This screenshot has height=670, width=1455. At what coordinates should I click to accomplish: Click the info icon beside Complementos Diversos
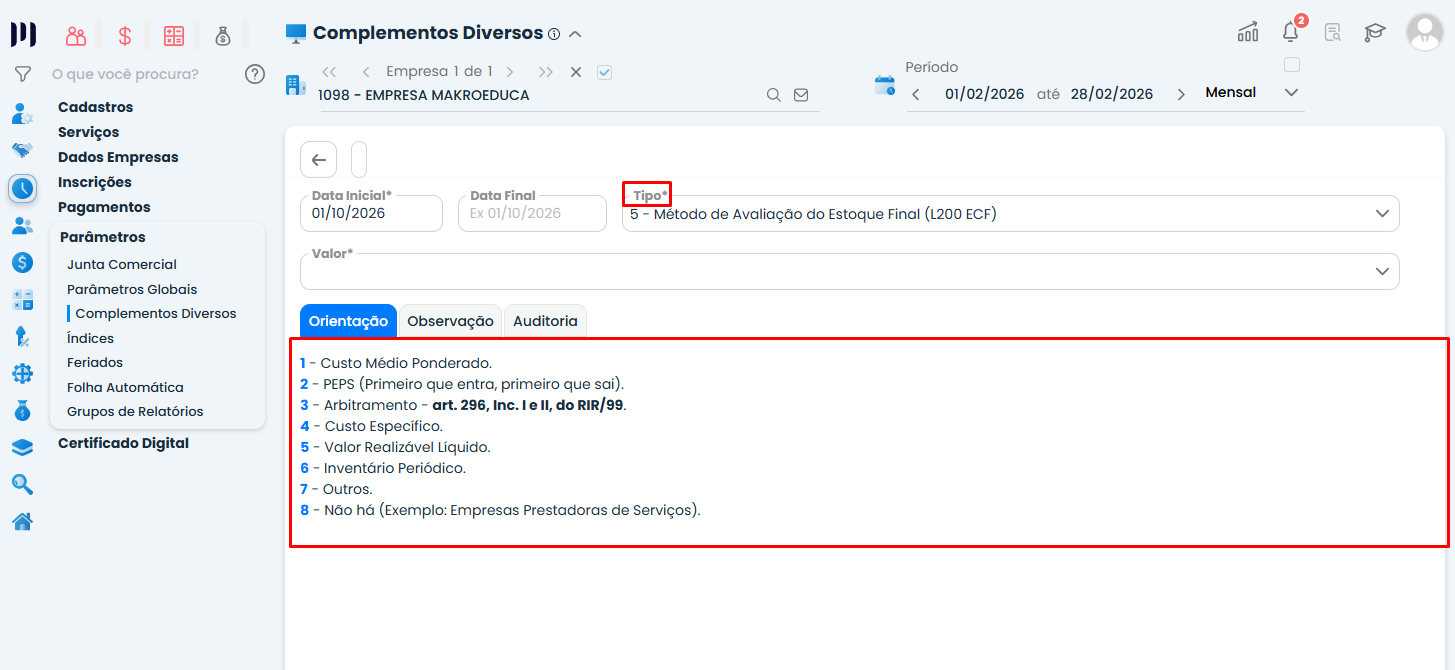point(554,34)
